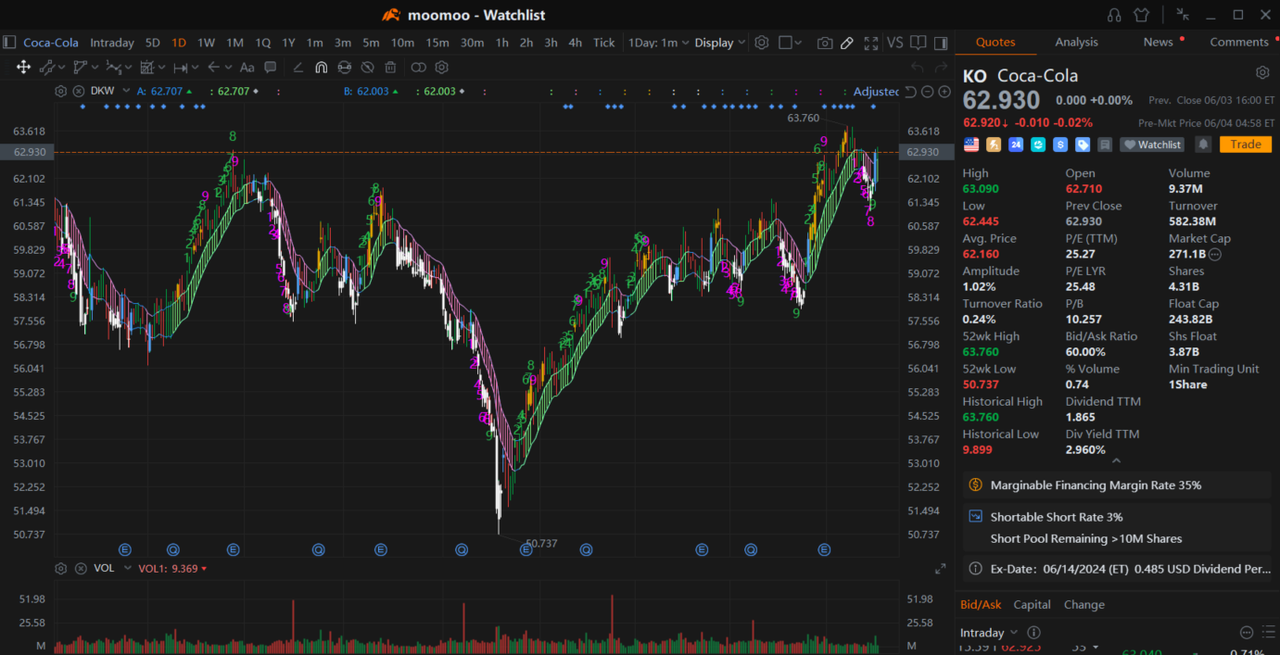Toggle the magnet snap tool

[x=321, y=67]
